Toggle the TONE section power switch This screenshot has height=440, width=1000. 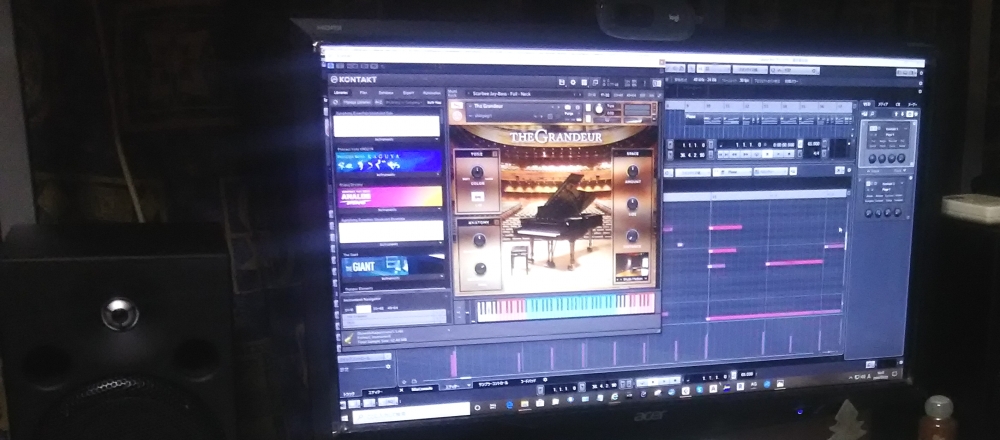(x=496, y=154)
